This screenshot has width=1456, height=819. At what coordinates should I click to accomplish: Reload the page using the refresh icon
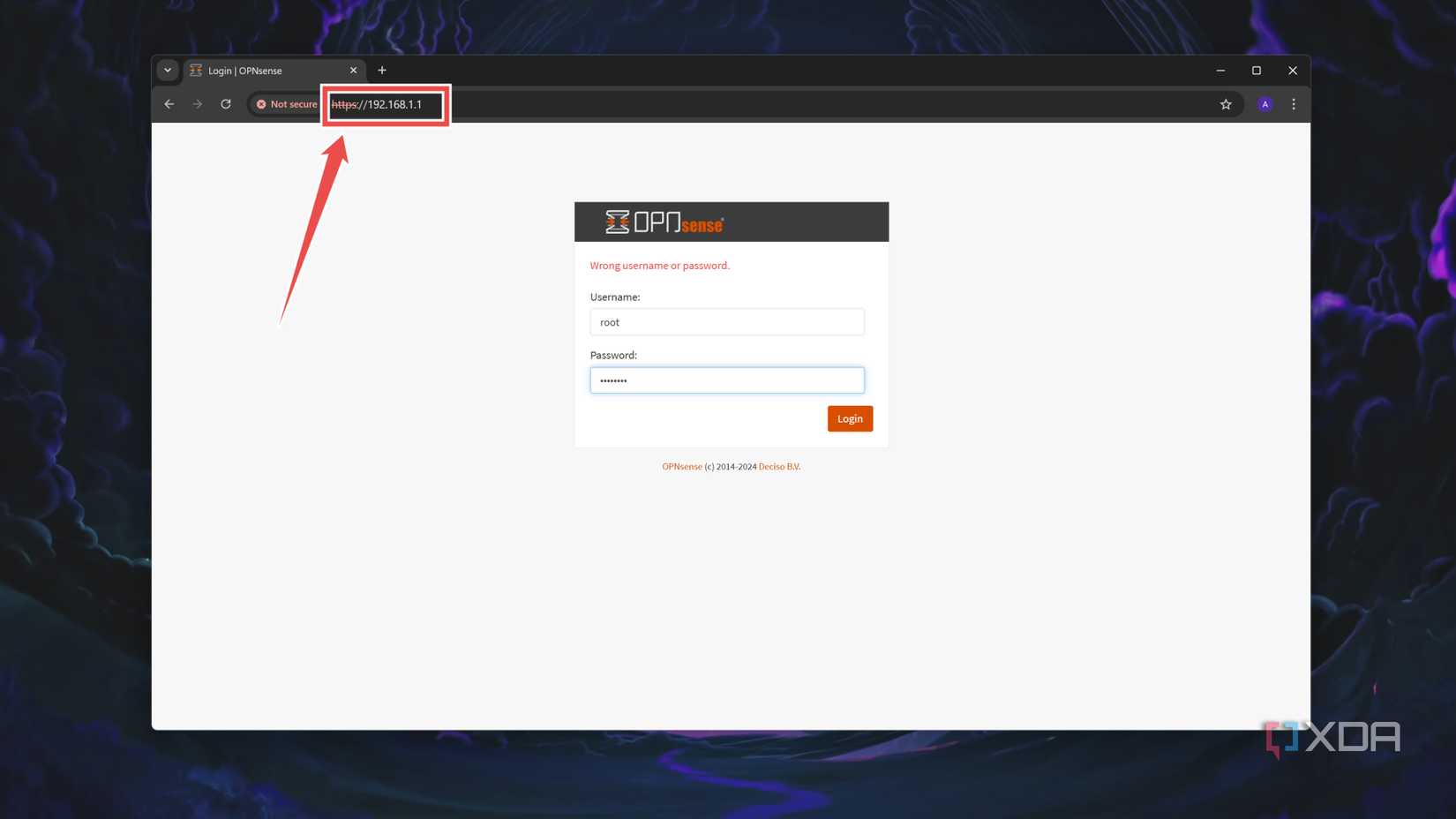225,103
